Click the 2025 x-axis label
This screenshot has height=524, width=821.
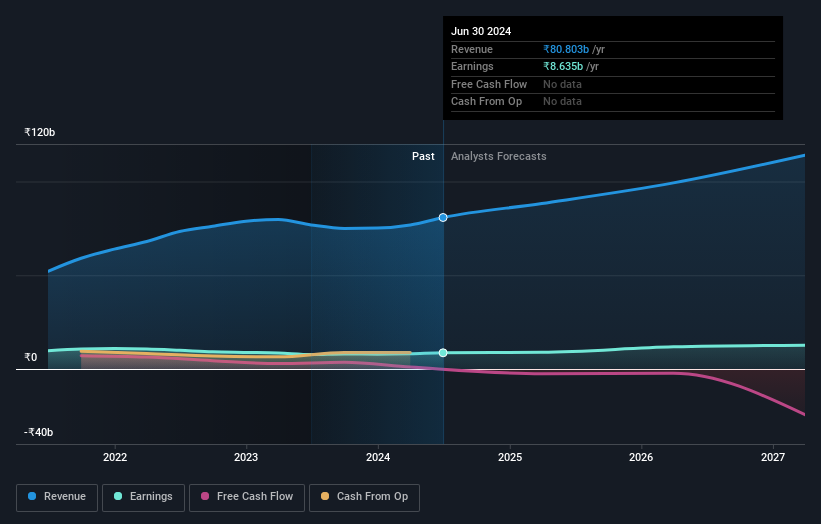tap(509, 457)
